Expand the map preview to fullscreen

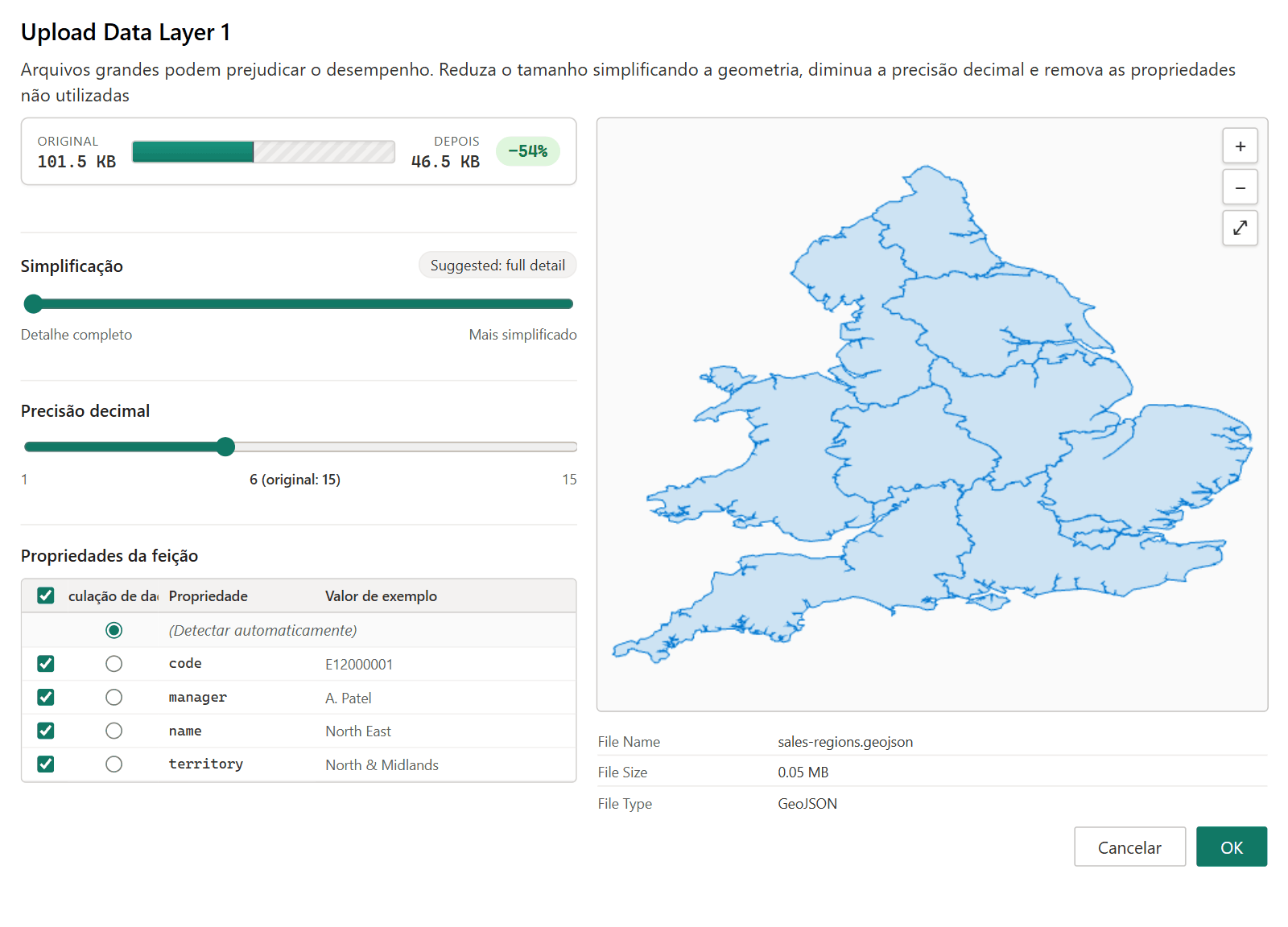(1240, 228)
